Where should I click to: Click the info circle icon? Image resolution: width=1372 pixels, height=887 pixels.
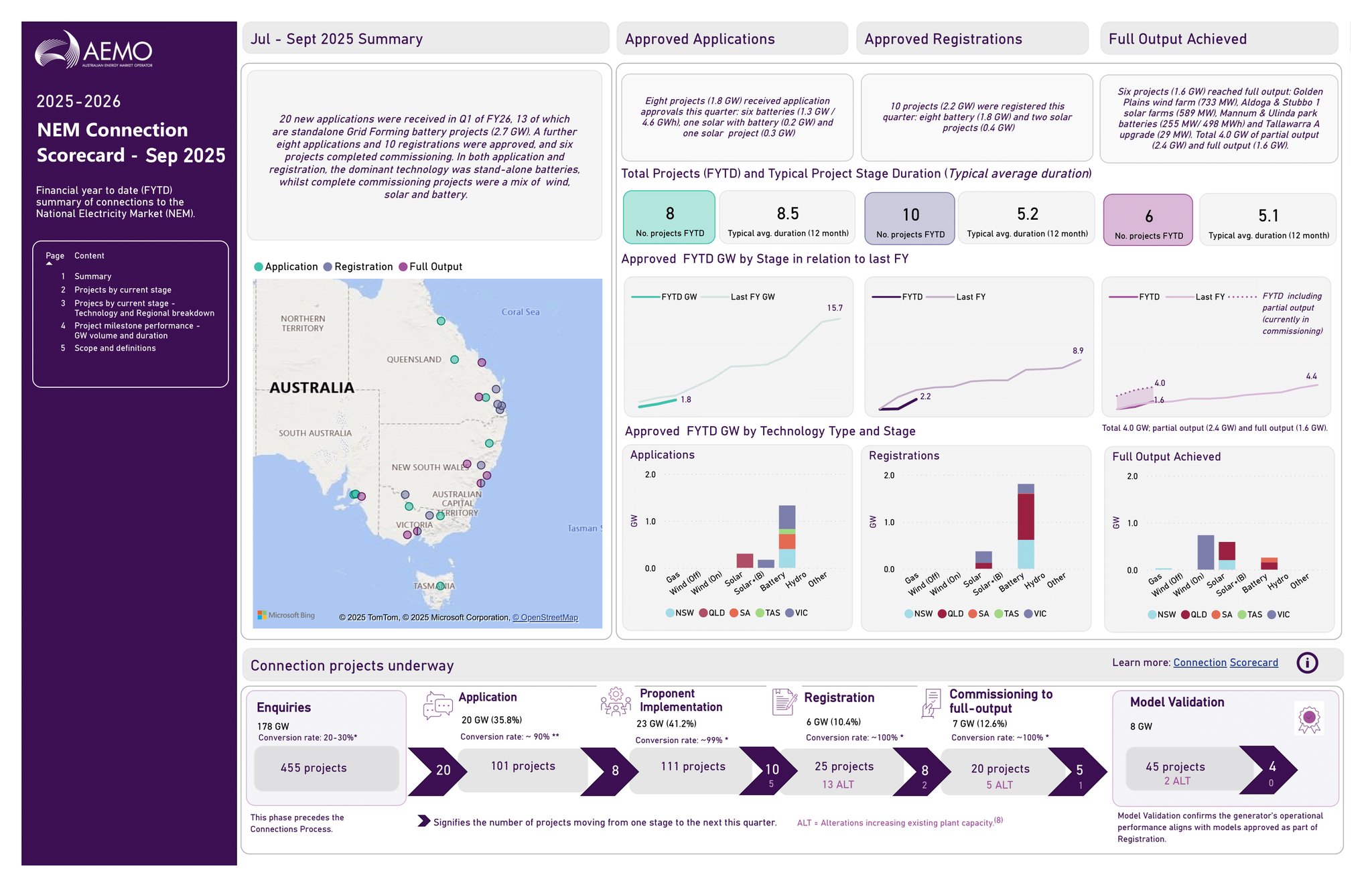(x=1307, y=663)
